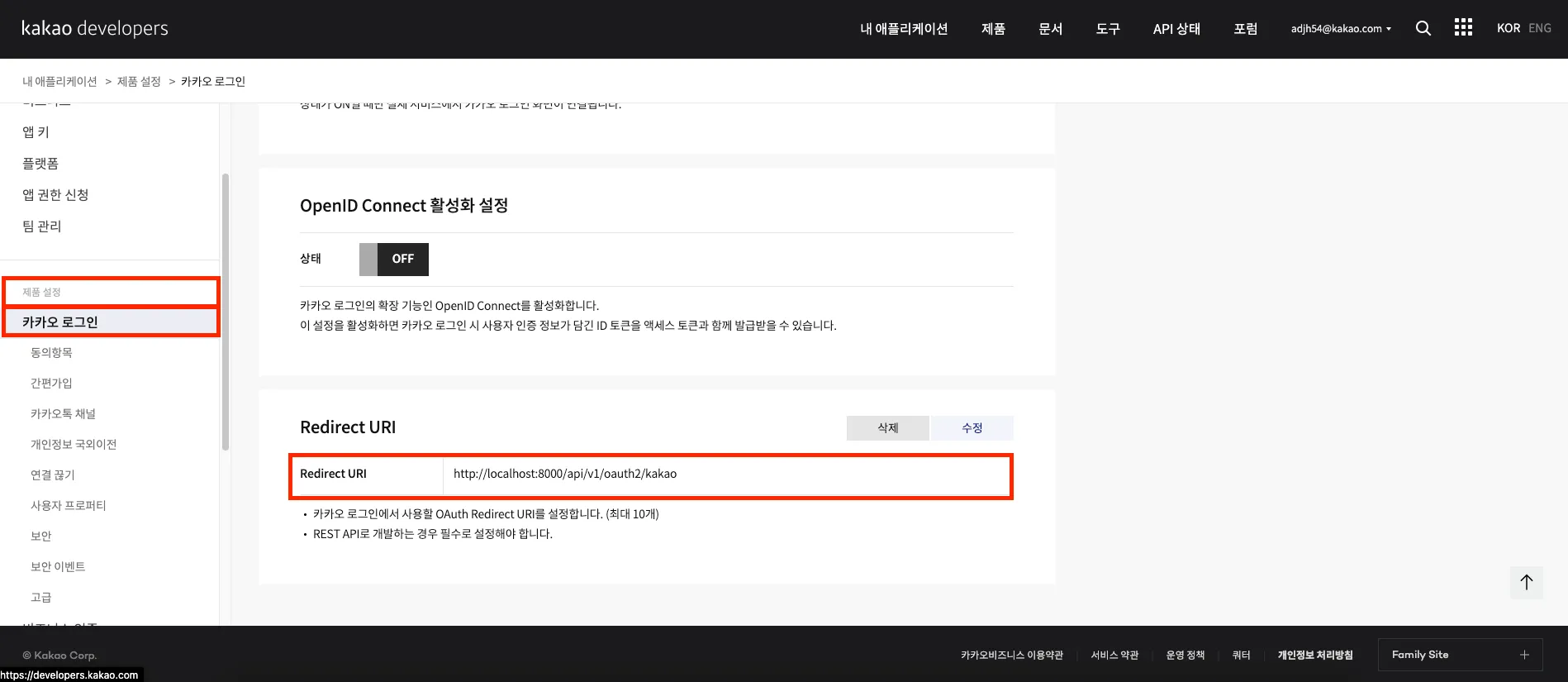Go to 내 애플리케이션 breadcrumb link
The width and height of the screenshot is (1568, 682).
[59, 81]
